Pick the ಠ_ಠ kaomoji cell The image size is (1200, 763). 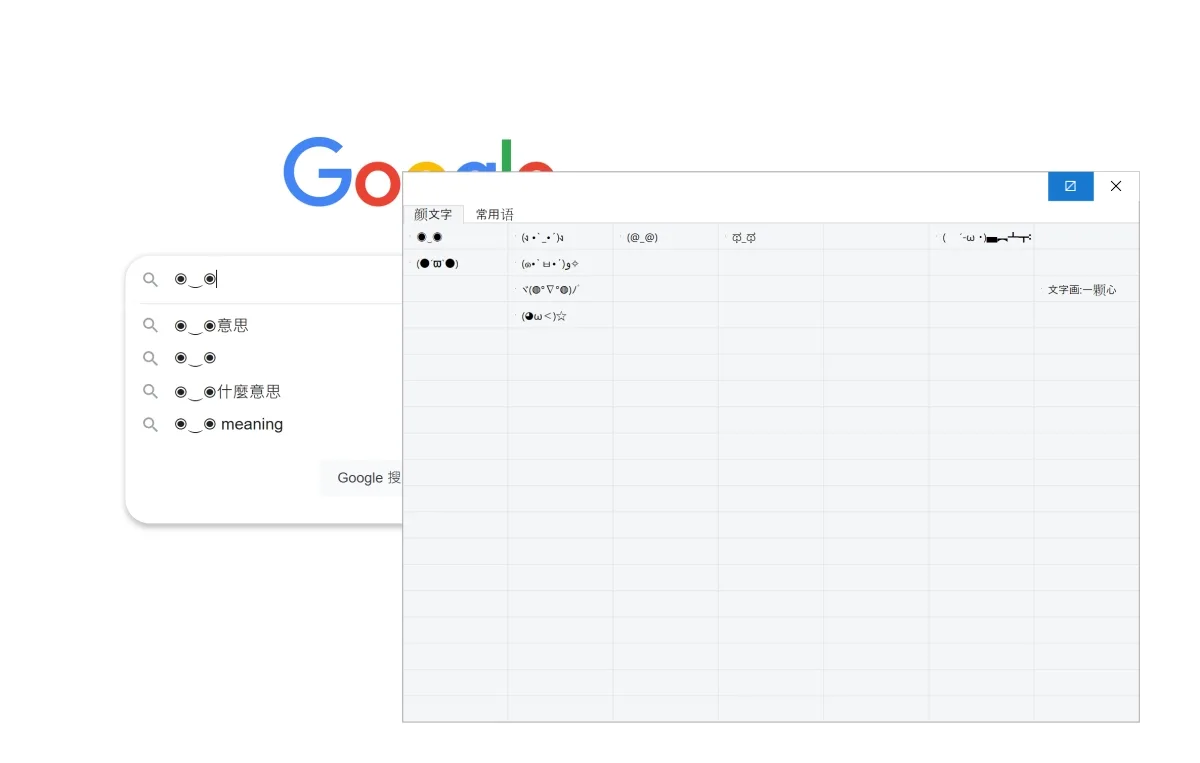click(770, 237)
